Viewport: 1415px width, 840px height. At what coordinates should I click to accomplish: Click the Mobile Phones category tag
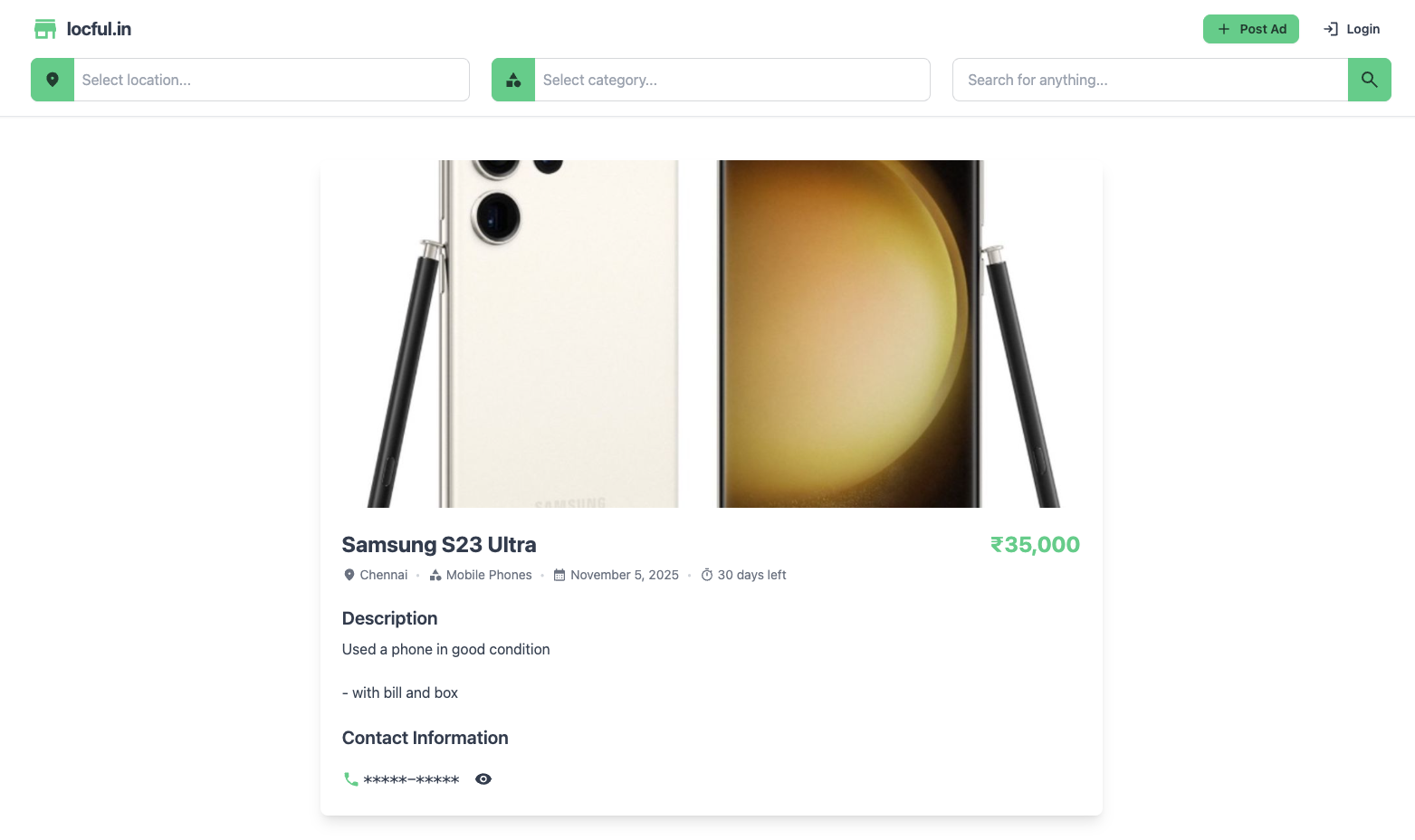tap(489, 576)
